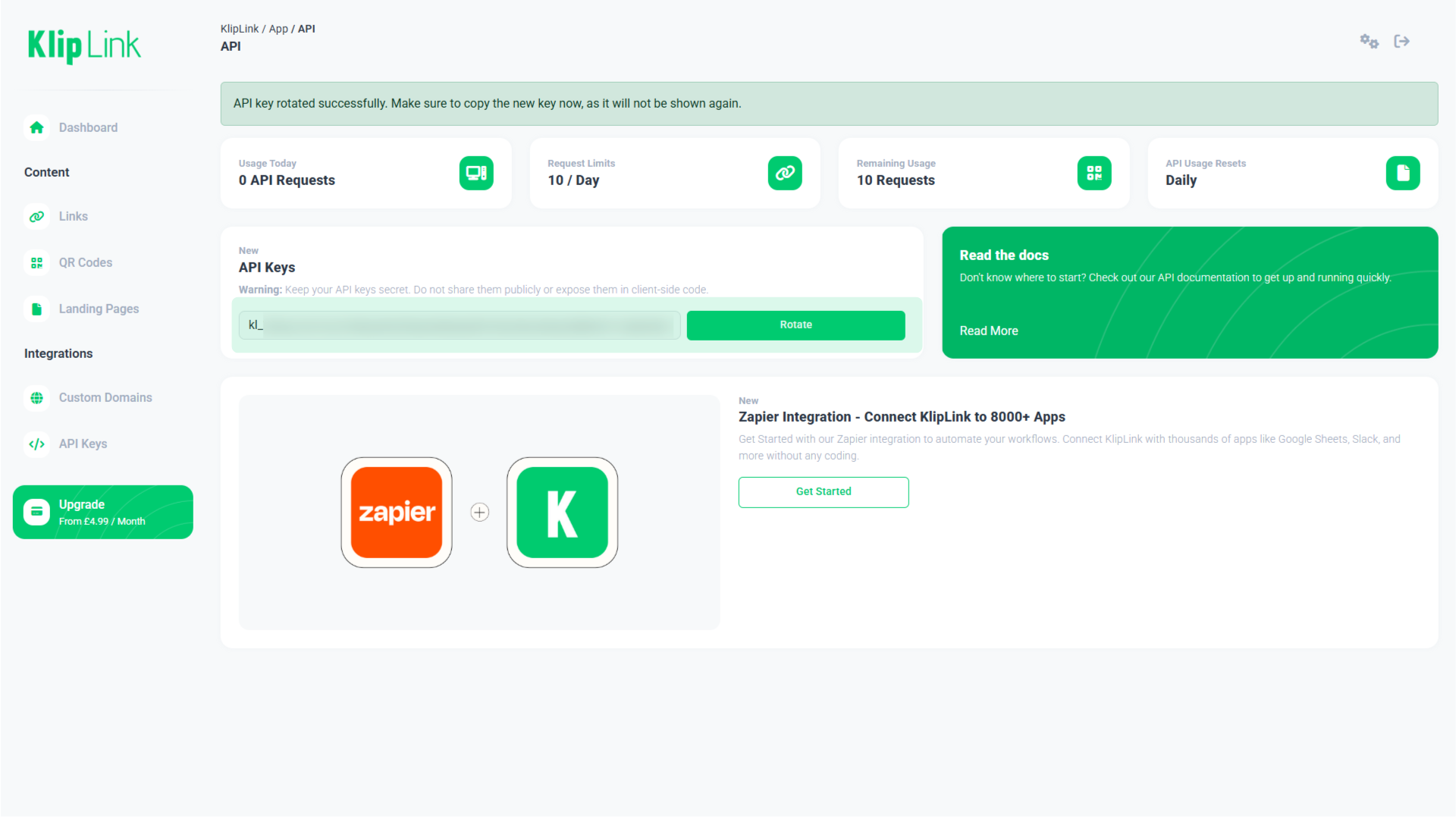
Task: Click the link icon on Request Limits card
Action: click(x=786, y=173)
